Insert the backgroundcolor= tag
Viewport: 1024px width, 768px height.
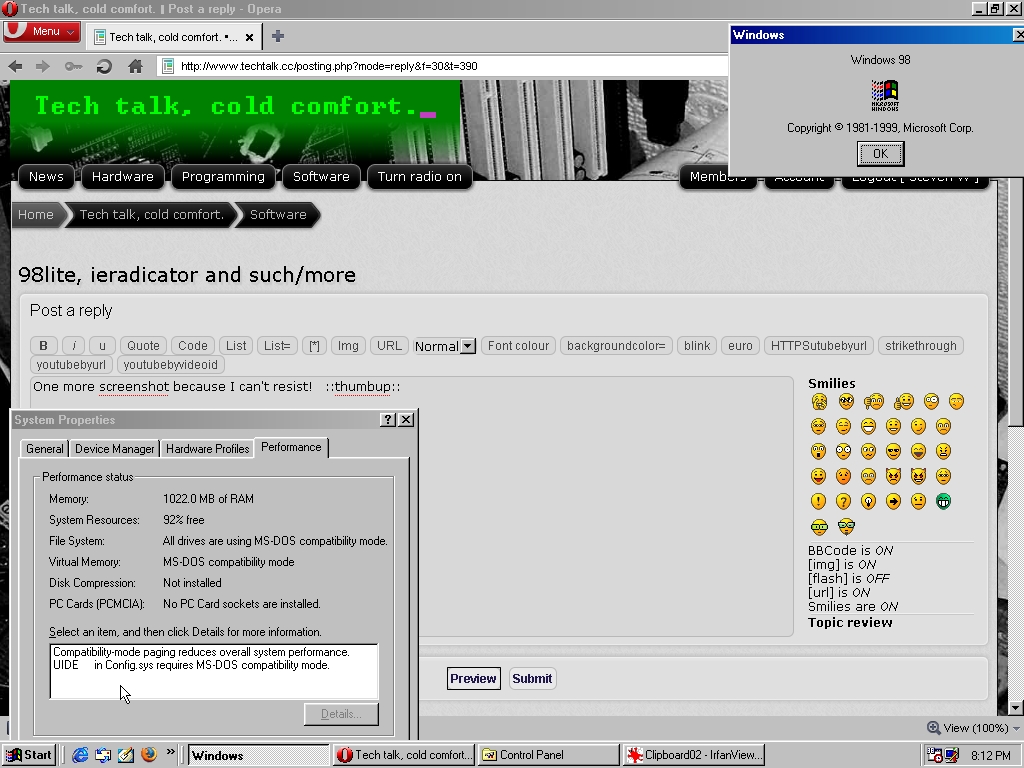(x=616, y=345)
